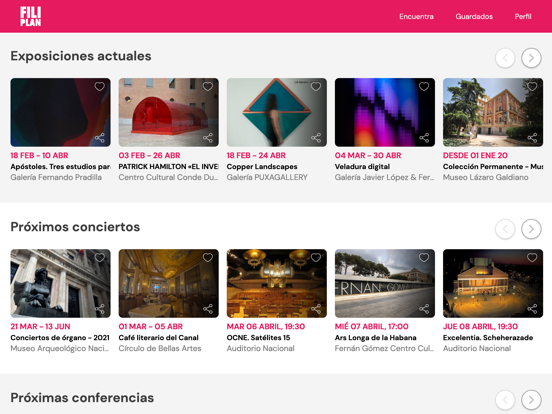Open Fernán Gómez wall thumbnail
552x414 pixels.
pyautogui.click(x=384, y=283)
